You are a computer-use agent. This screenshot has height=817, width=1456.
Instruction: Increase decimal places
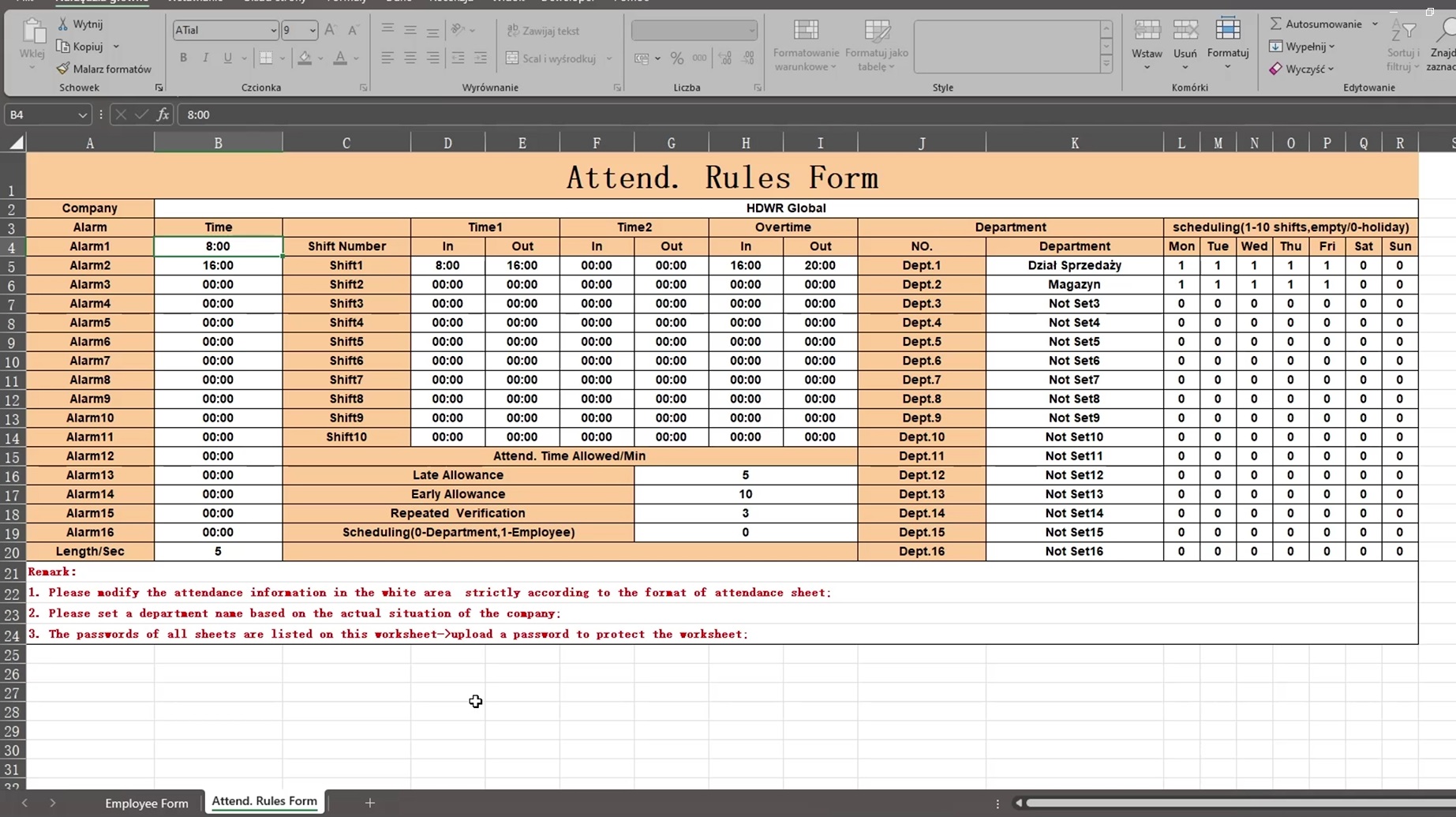(724, 58)
